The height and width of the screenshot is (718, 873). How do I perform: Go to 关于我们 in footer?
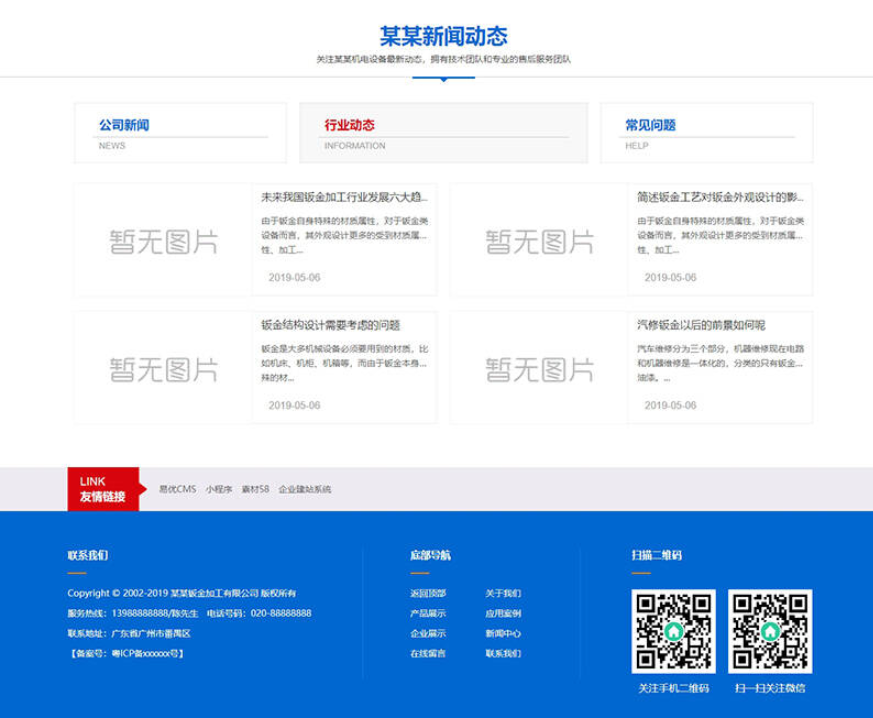tap(503, 594)
